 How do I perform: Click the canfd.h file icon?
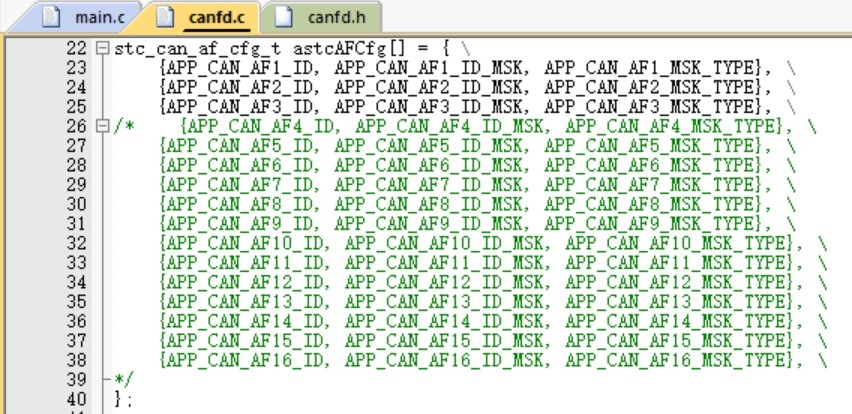pos(283,17)
